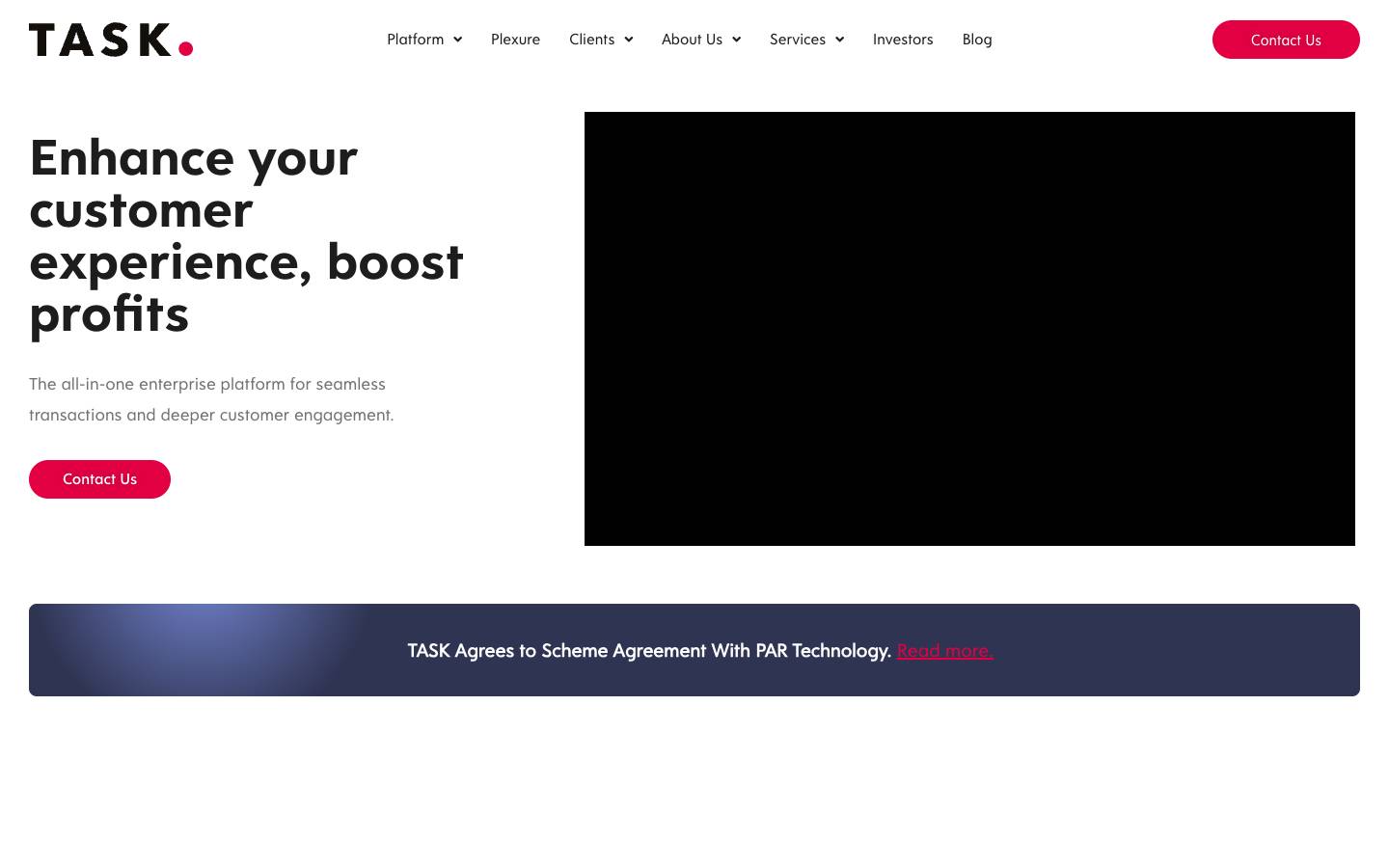Select Platform in the navigation bar
Image resolution: width=1389 pixels, height=868 pixels.
pyautogui.click(x=416, y=40)
